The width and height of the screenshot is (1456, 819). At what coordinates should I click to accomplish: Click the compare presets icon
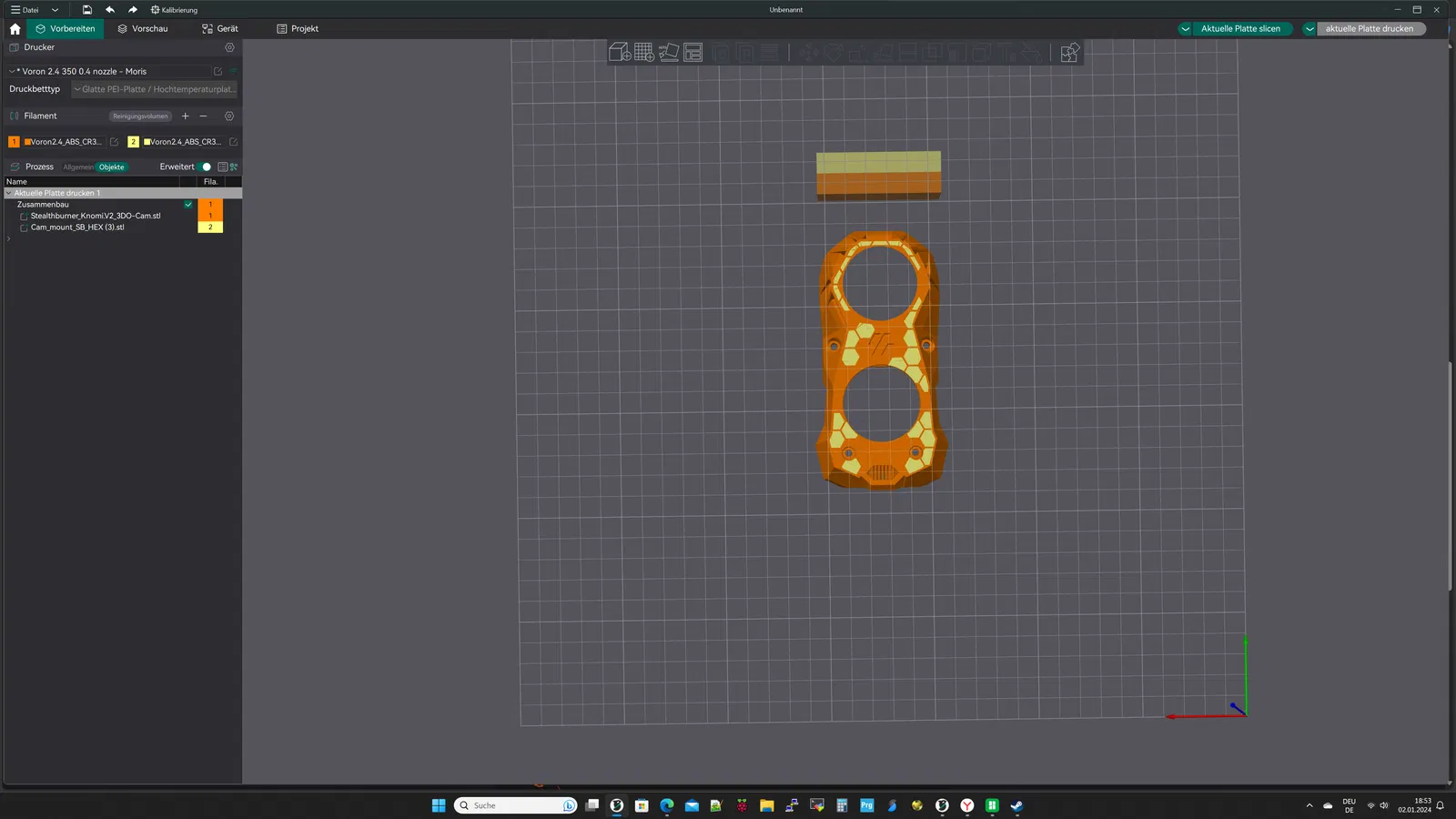[234, 167]
